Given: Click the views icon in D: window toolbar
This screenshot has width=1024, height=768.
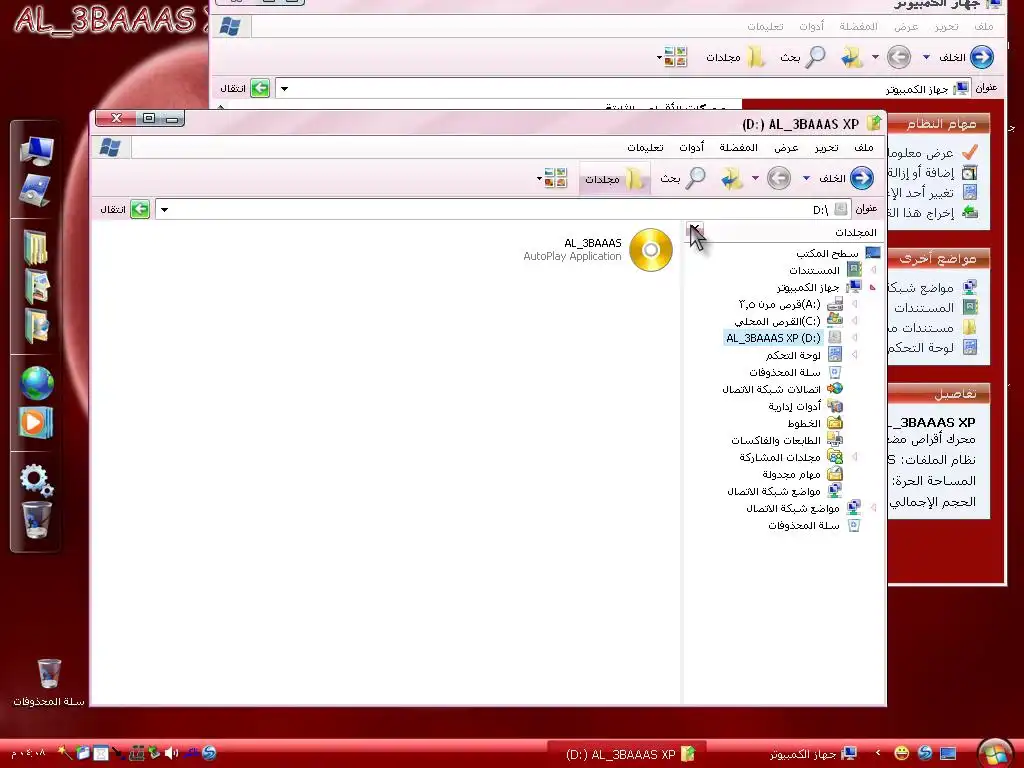Looking at the screenshot, I should tap(556, 178).
